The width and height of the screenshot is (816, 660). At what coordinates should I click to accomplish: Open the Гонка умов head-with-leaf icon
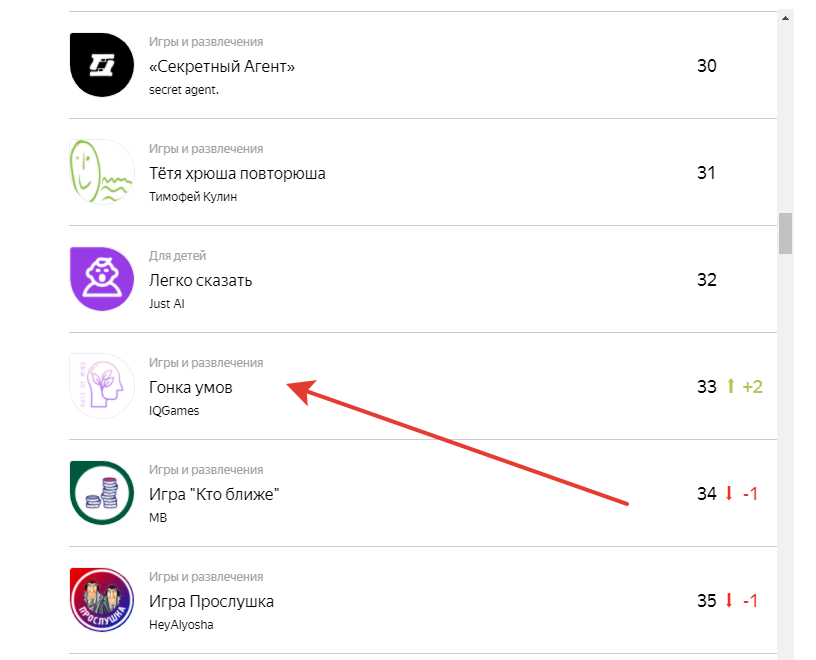(101, 386)
